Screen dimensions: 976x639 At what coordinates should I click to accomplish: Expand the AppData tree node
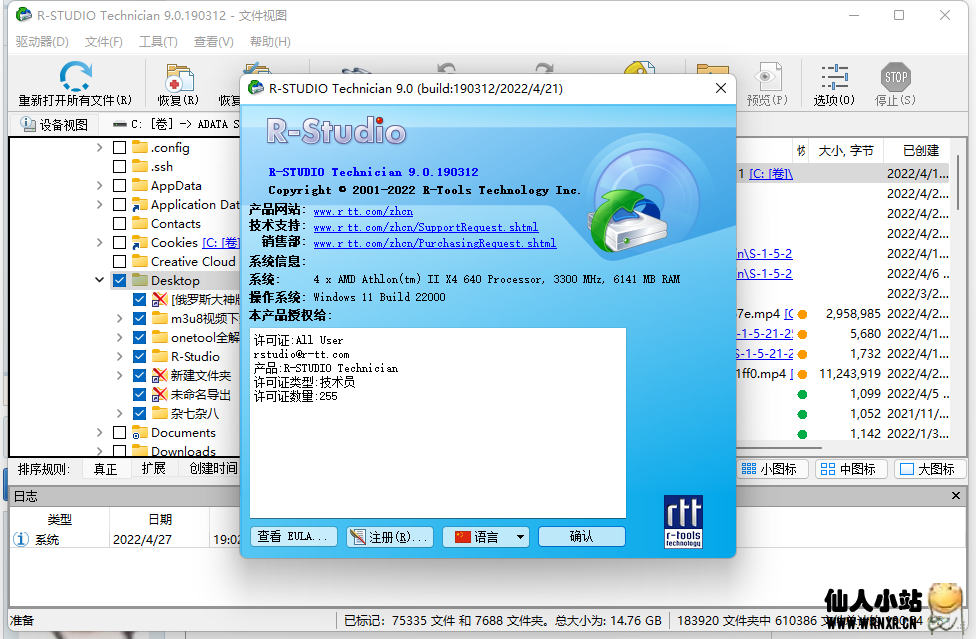pos(100,185)
